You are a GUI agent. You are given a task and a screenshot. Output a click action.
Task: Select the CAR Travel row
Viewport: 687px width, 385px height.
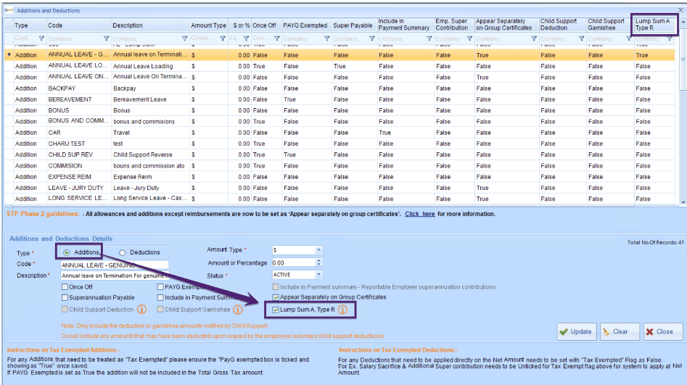[340, 133]
